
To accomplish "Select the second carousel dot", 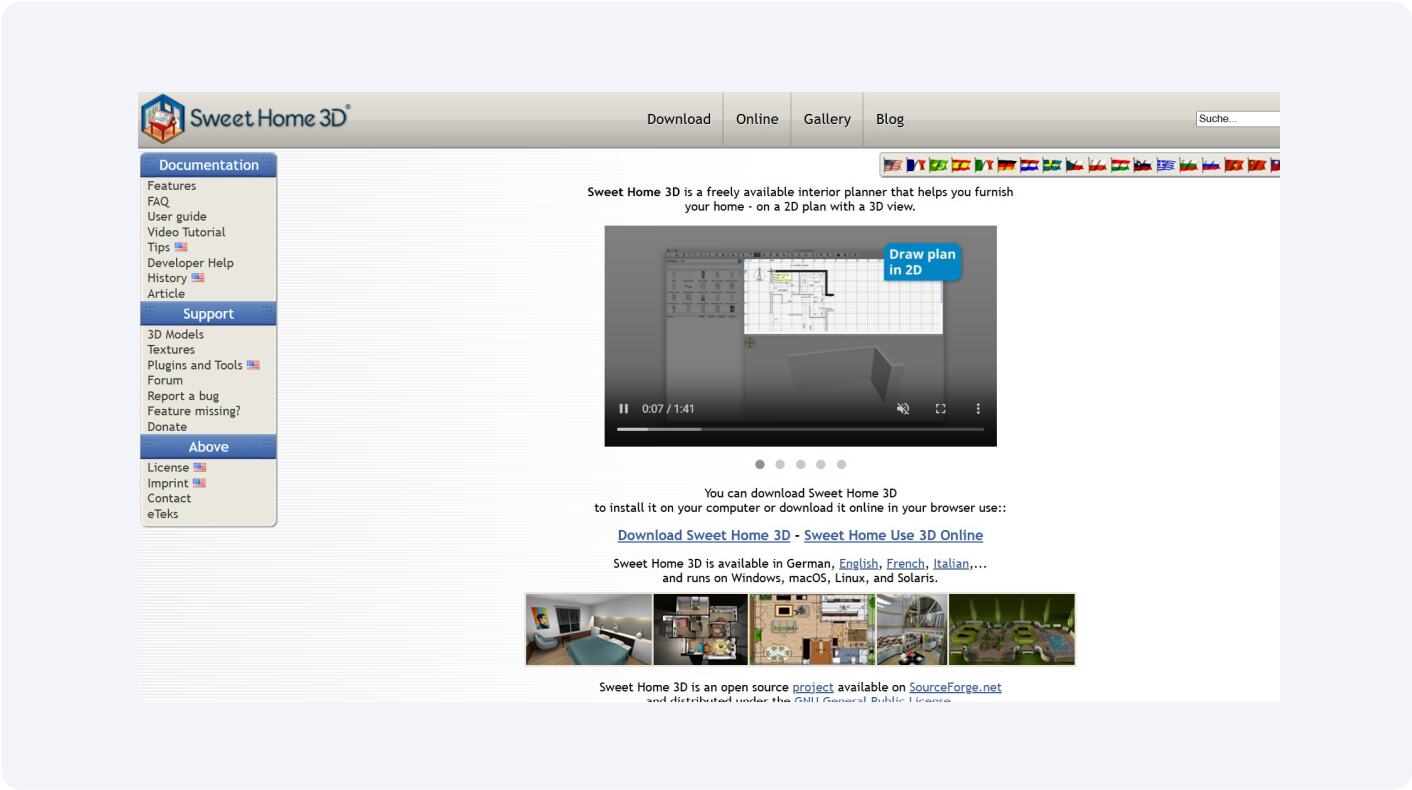I will pyautogui.click(x=780, y=464).
